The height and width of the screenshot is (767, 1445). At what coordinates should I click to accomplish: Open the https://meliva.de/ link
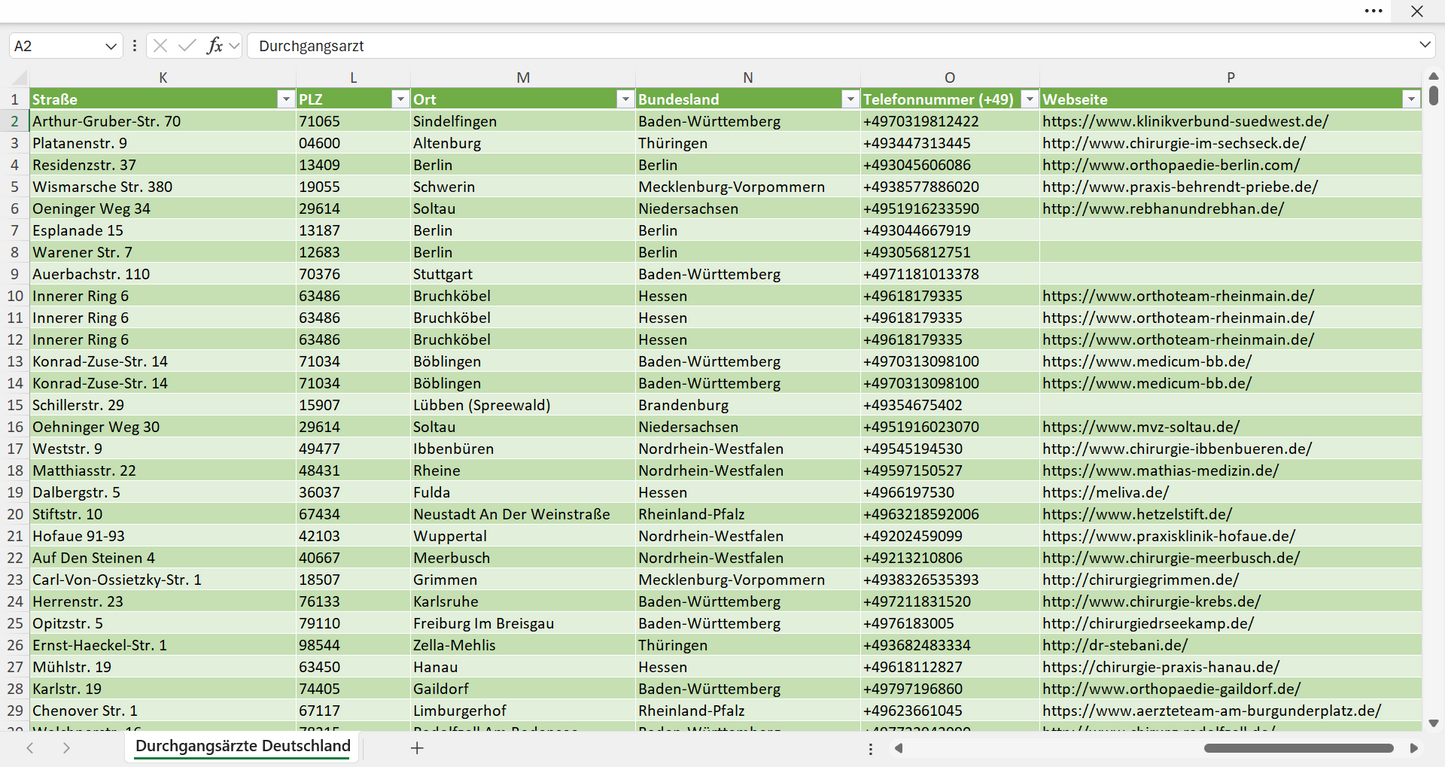[1105, 492]
